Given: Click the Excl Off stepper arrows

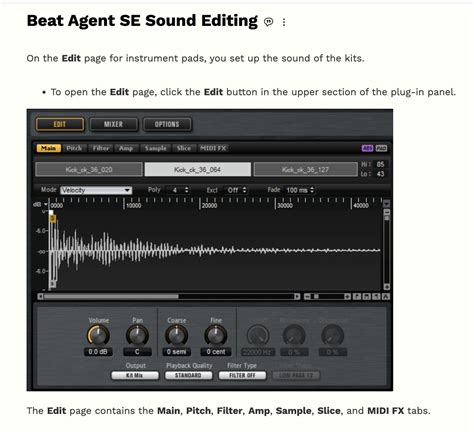Looking at the screenshot, I should coord(245,190).
